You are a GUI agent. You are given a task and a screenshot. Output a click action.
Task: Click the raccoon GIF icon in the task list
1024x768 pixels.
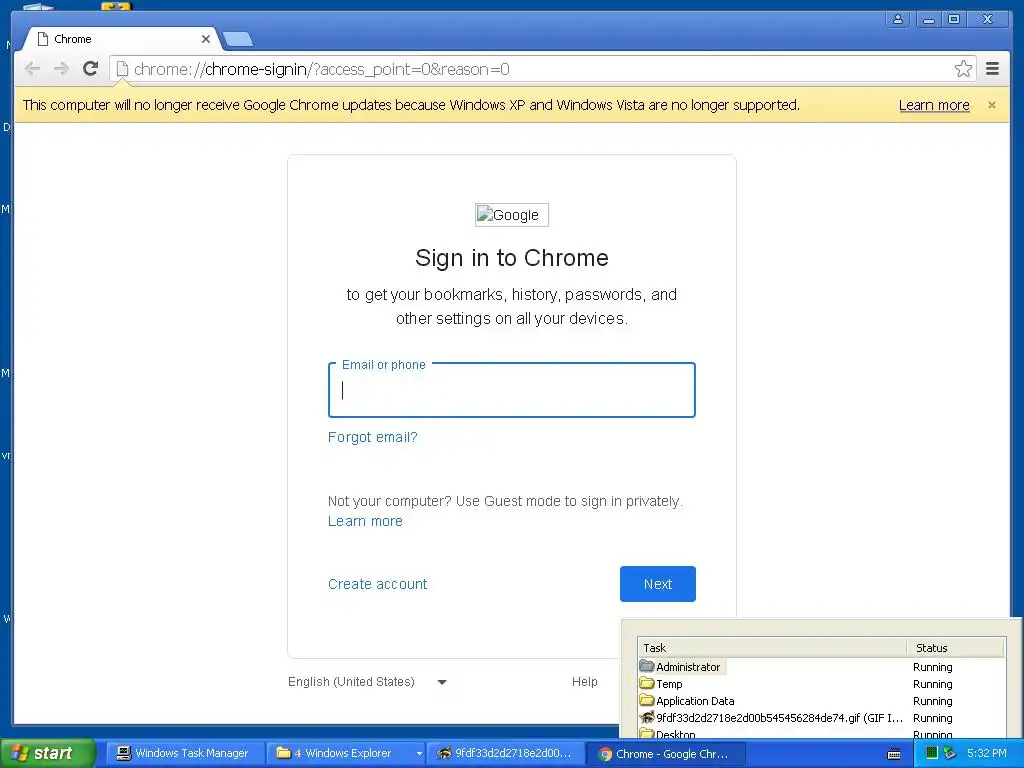[x=647, y=718]
